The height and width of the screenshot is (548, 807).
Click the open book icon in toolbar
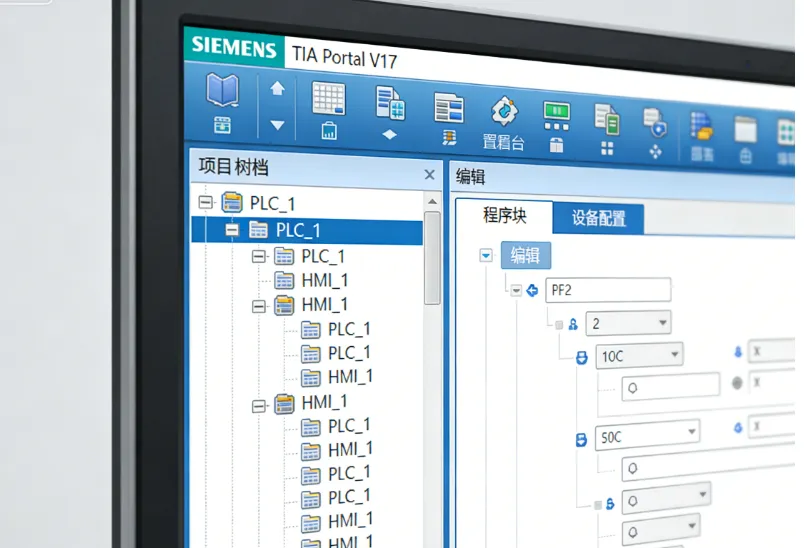[x=222, y=90]
